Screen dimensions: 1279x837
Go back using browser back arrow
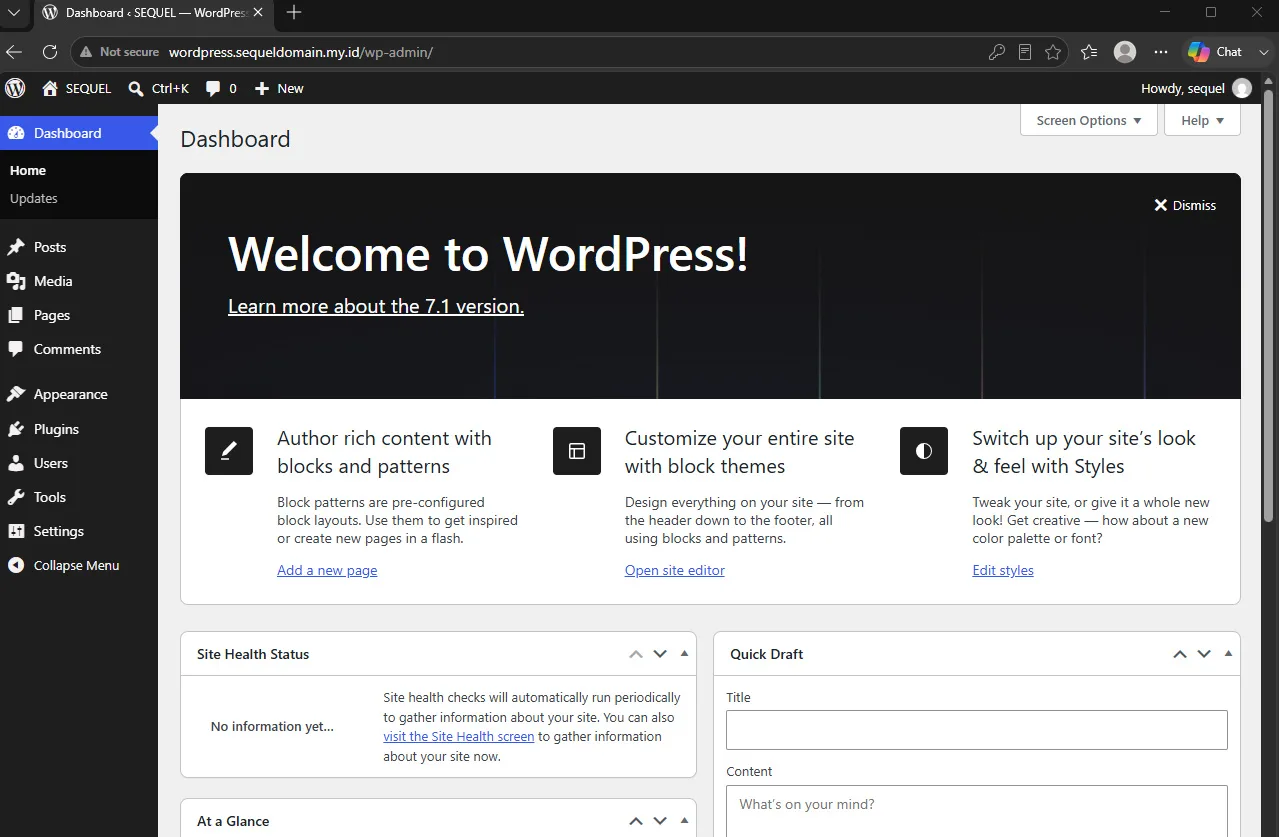click(14, 52)
